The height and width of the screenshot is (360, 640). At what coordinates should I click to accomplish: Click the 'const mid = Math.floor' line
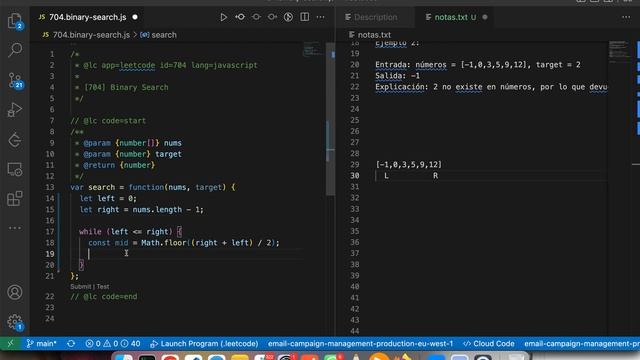pos(184,243)
